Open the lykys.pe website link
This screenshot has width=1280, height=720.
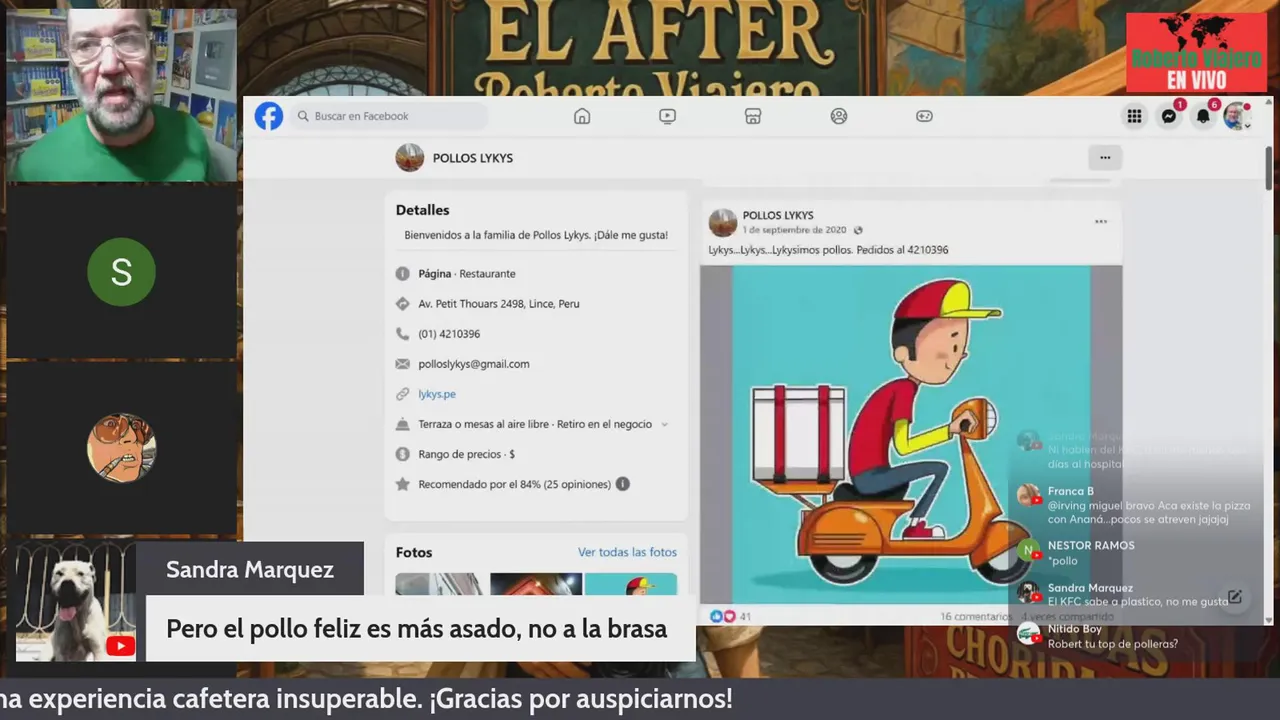tap(437, 394)
